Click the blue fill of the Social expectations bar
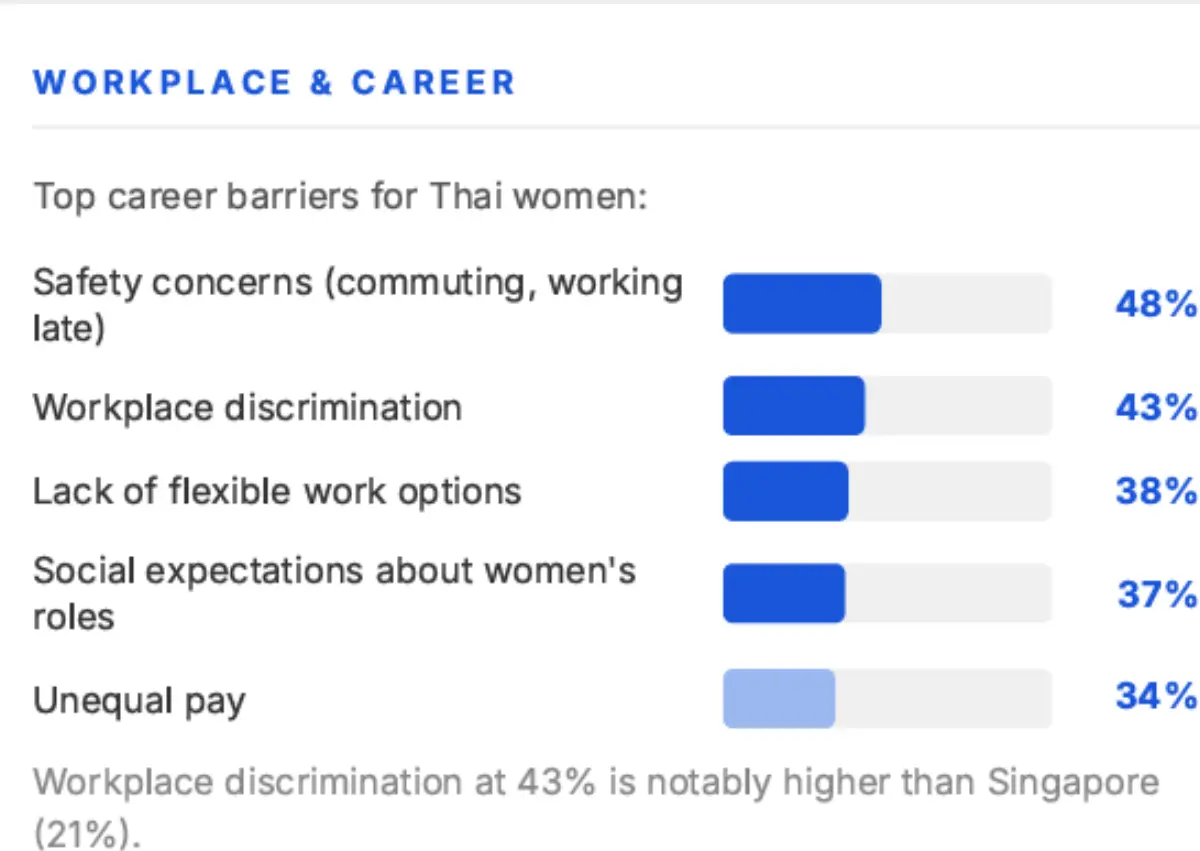 [x=783, y=593]
